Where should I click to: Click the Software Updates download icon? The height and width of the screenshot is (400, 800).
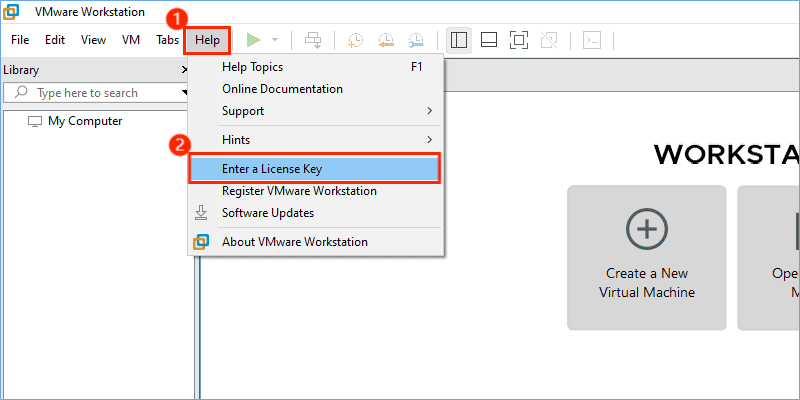point(201,213)
